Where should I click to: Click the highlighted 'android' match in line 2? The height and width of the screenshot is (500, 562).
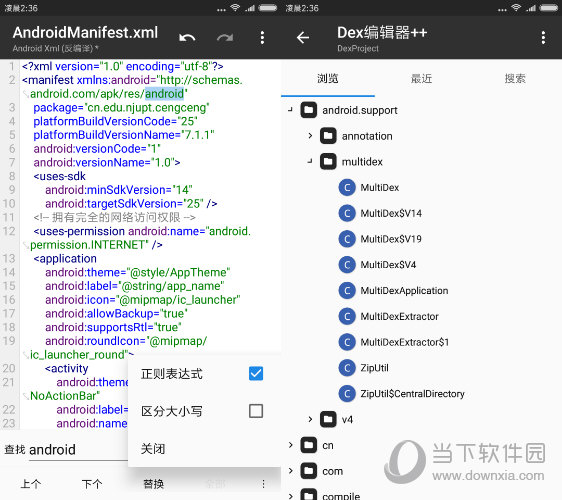click(x=165, y=94)
